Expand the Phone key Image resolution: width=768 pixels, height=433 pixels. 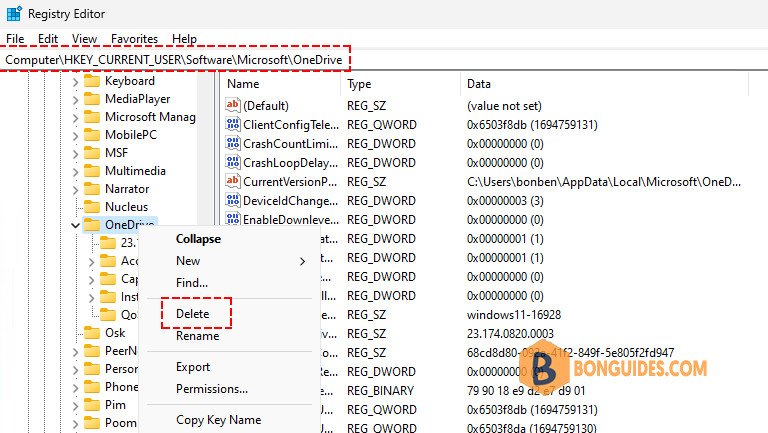tap(75, 388)
